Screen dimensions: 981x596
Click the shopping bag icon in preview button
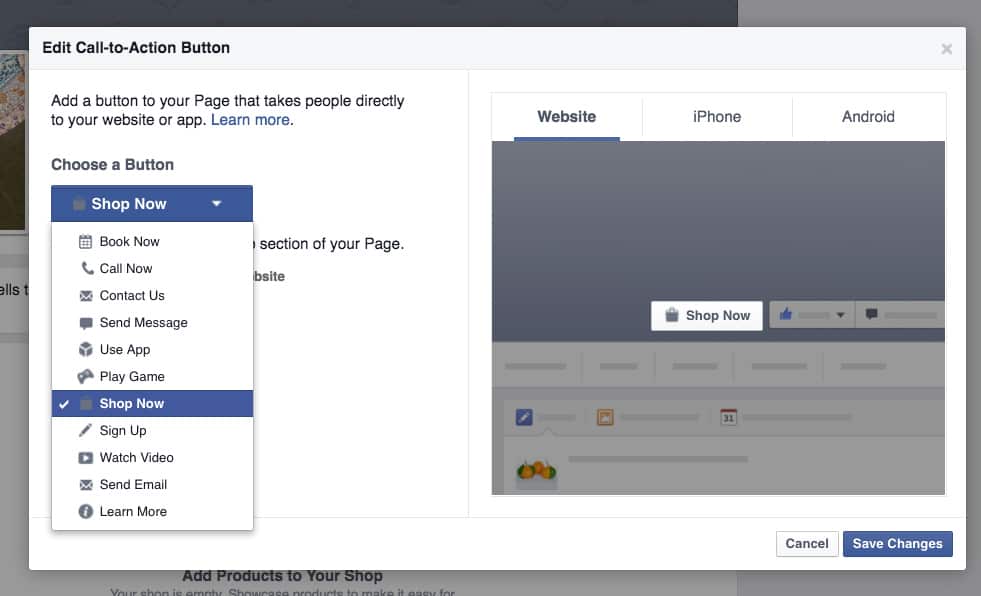click(671, 315)
